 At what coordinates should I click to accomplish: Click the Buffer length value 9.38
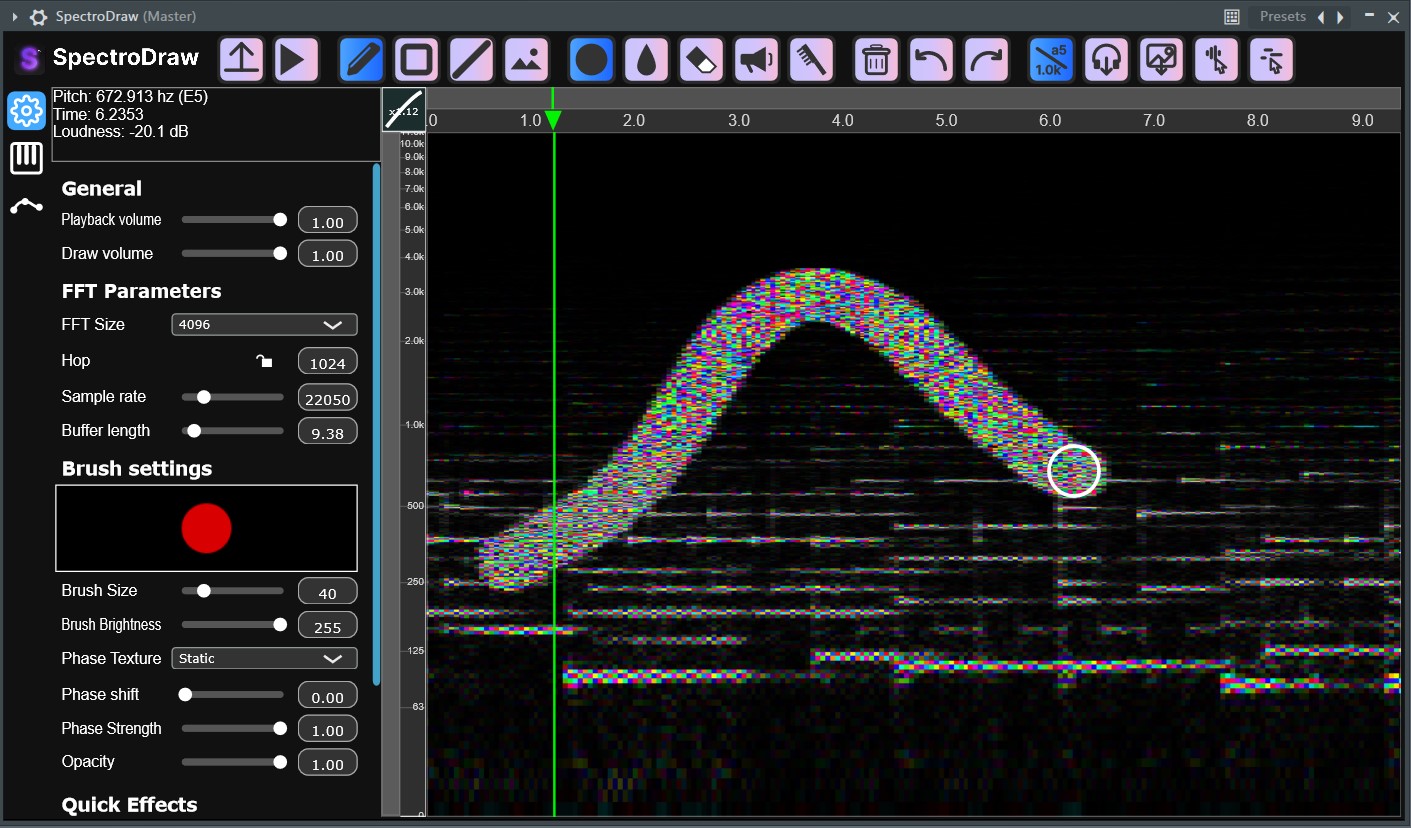coord(328,433)
